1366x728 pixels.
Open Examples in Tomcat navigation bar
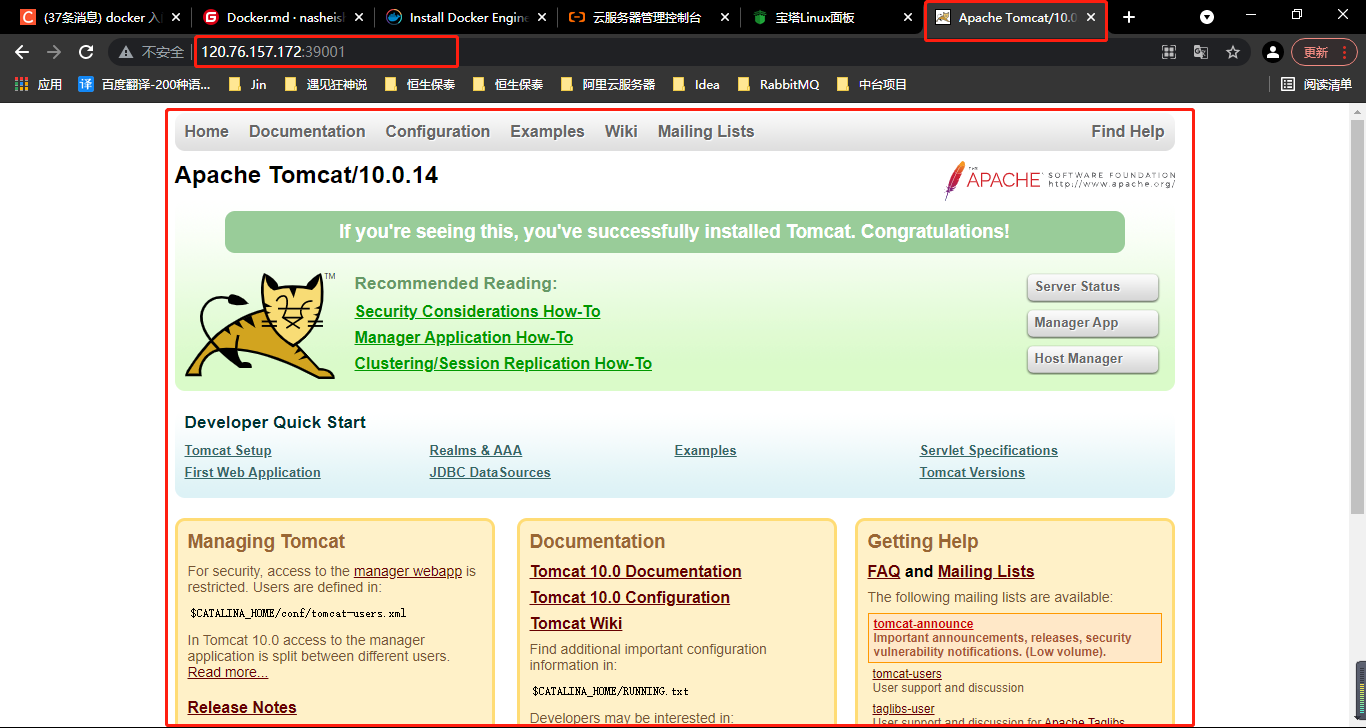547,131
